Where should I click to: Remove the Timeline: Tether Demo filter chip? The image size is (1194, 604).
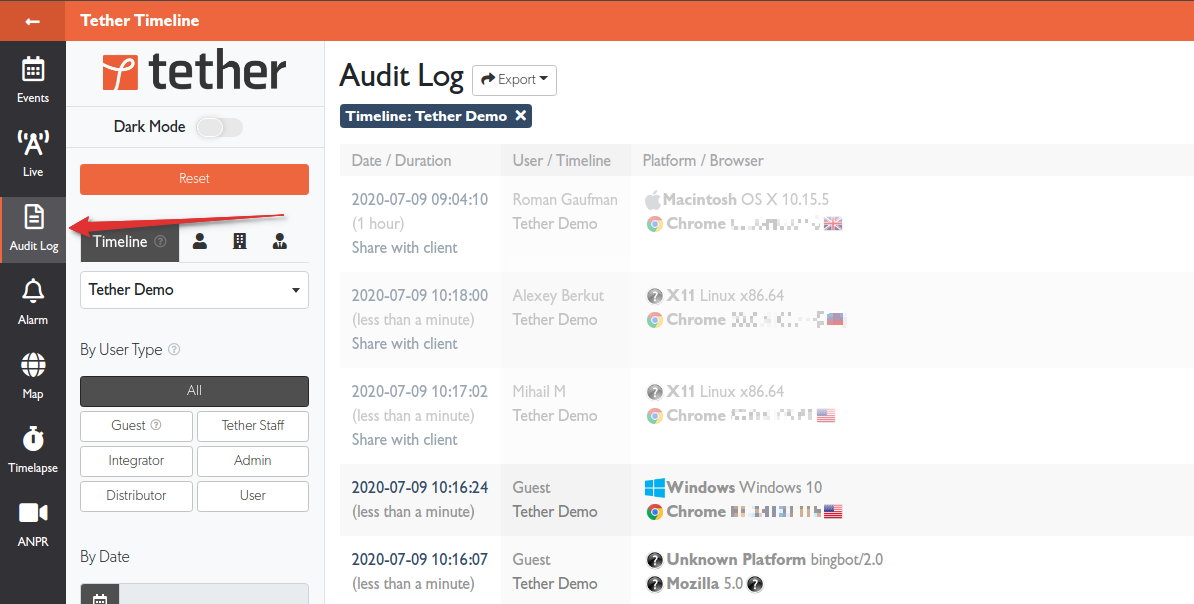pos(520,116)
